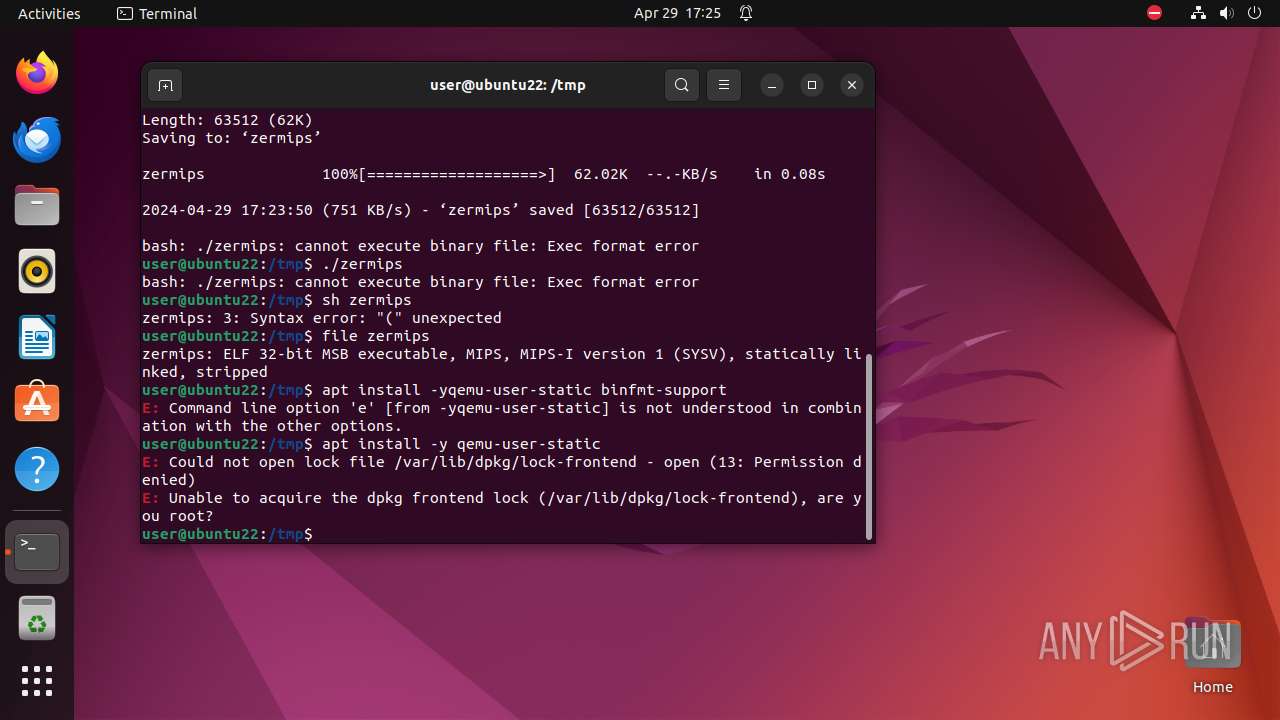
Task: Click the terminal title 'user@ubuntu22: /tmp'
Action: [508, 85]
